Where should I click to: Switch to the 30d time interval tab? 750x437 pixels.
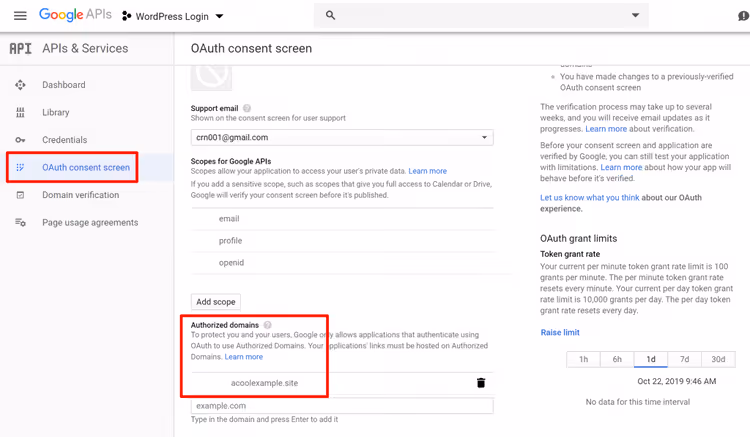(x=718, y=359)
